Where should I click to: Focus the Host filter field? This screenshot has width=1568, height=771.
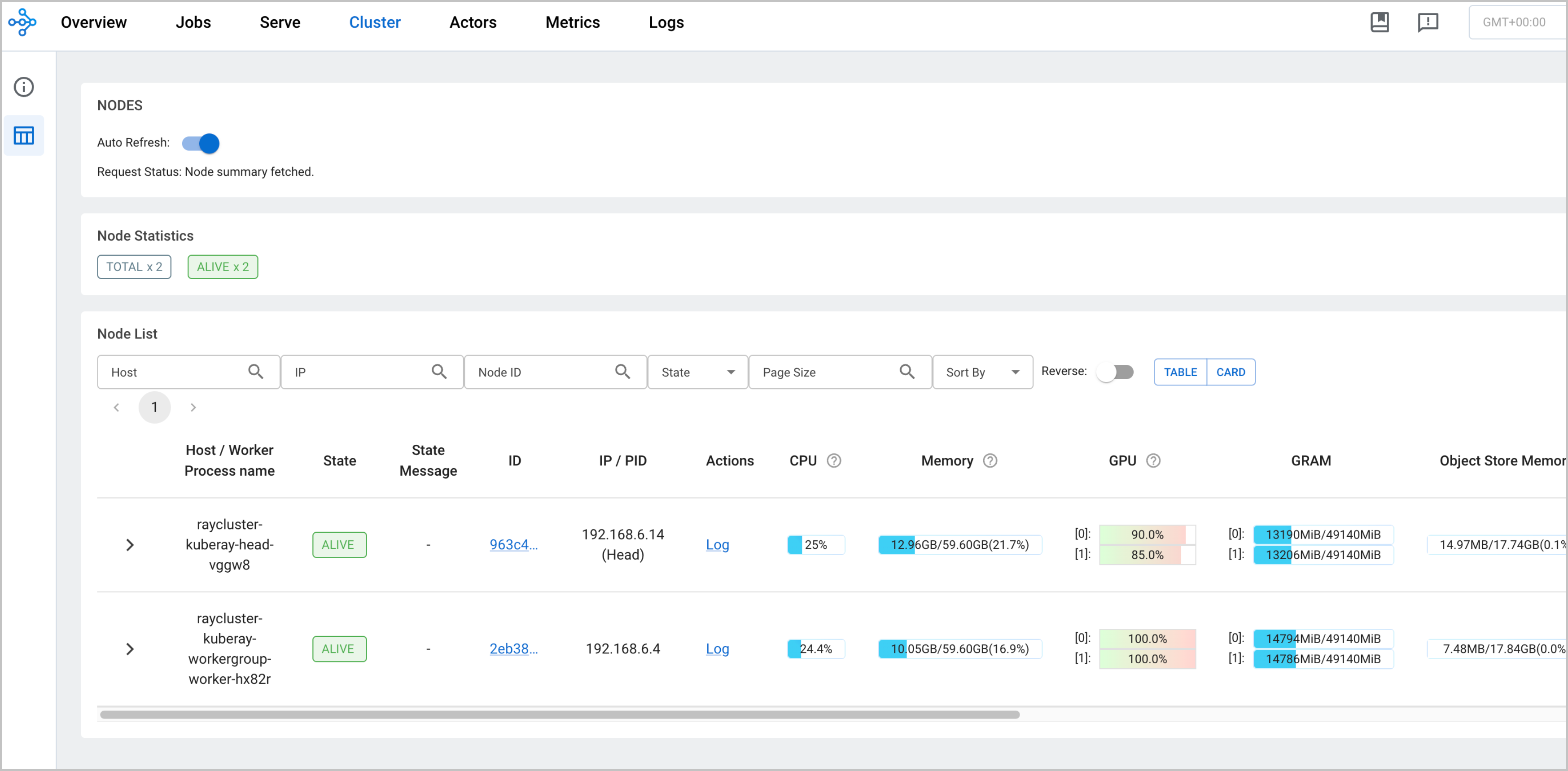pyautogui.click(x=188, y=372)
